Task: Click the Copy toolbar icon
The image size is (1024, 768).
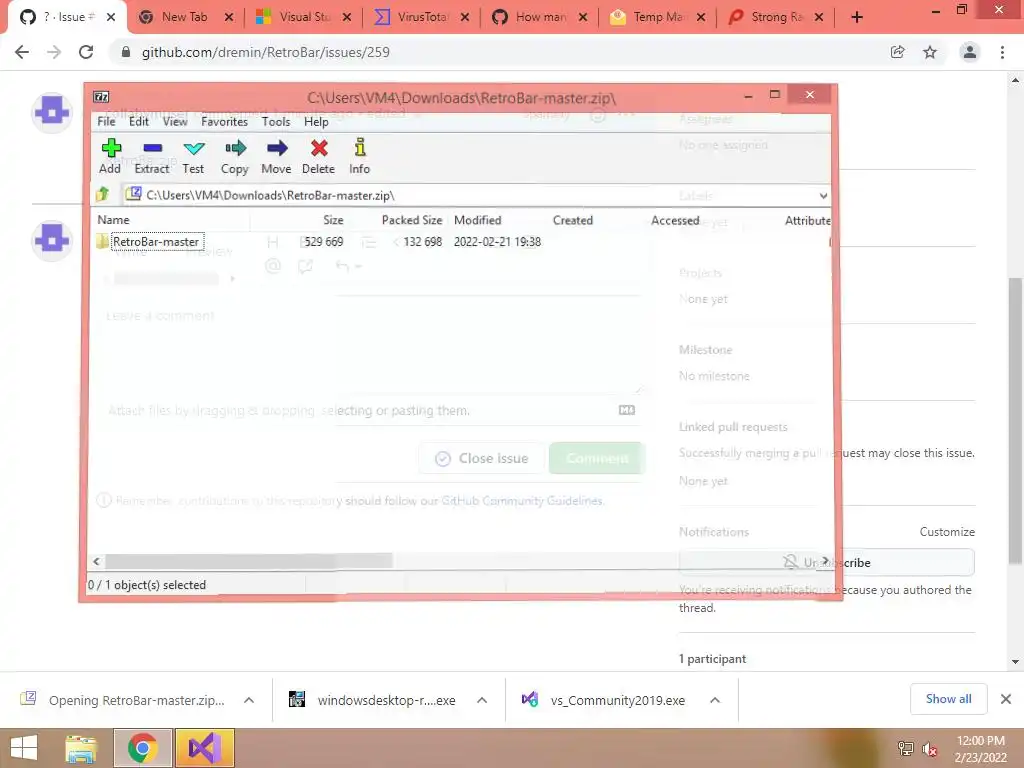Action: [234, 156]
